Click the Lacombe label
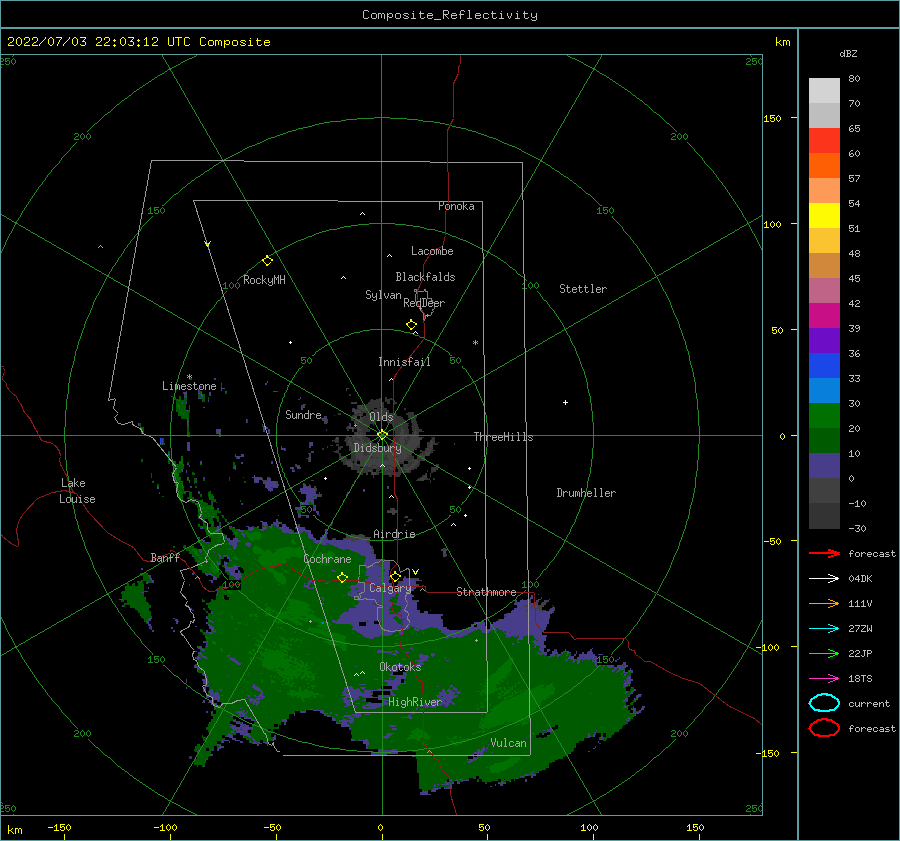This screenshot has width=900, height=841. 432,251
